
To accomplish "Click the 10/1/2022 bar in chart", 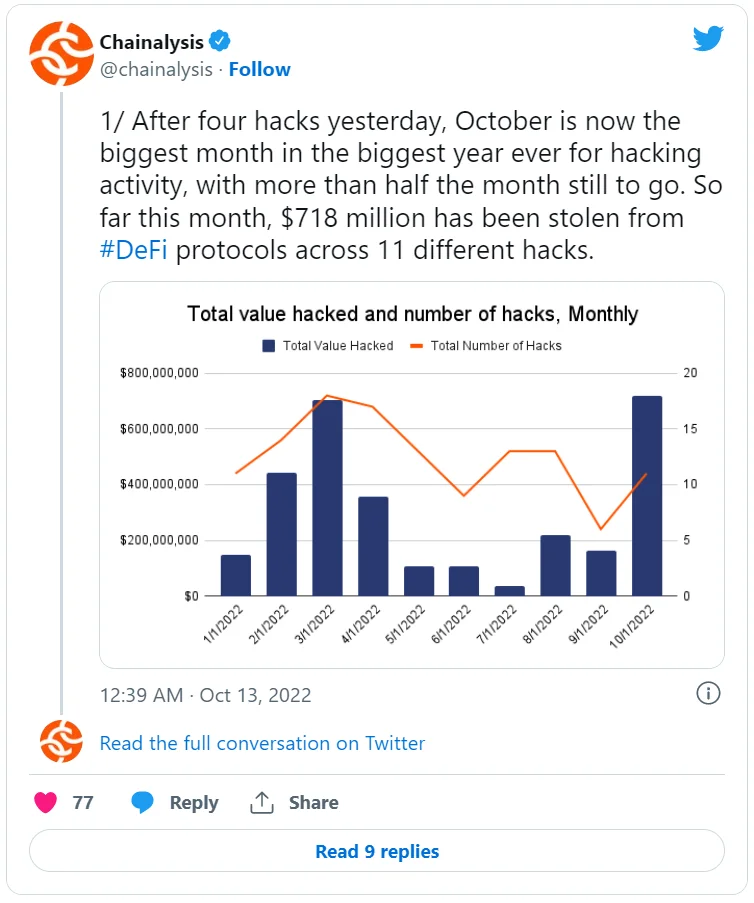I will tap(647, 496).
